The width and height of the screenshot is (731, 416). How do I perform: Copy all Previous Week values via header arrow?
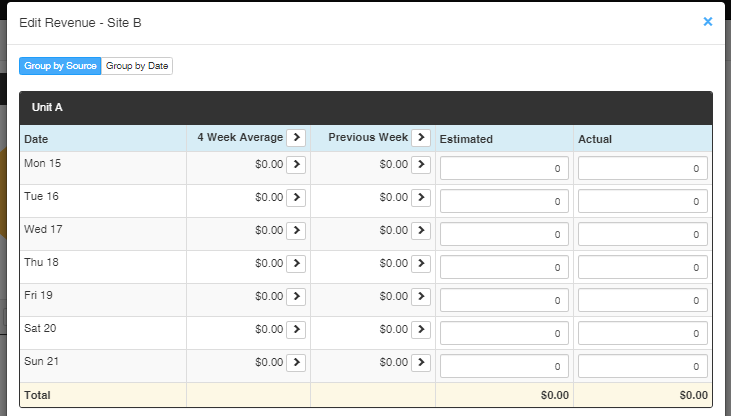pyautogui.click(x=421, y=138)
